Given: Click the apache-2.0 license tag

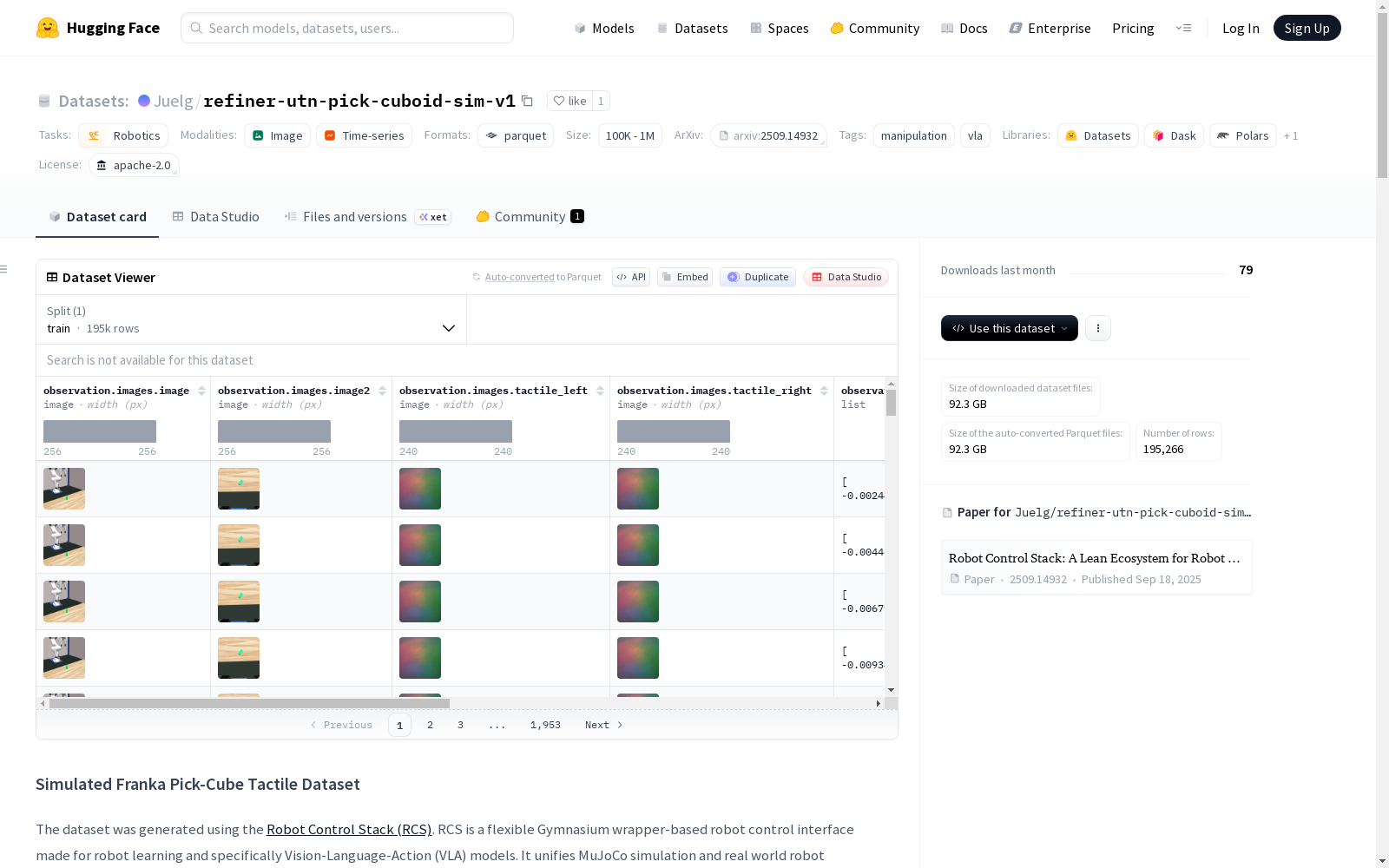Looking at the screenshot, I should pos(134,165).
